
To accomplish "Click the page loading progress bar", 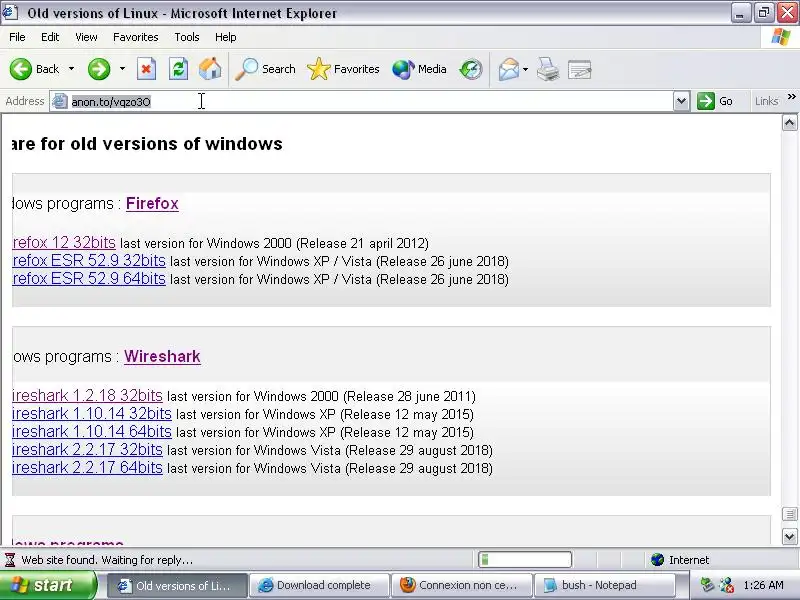I will (525, 560).
